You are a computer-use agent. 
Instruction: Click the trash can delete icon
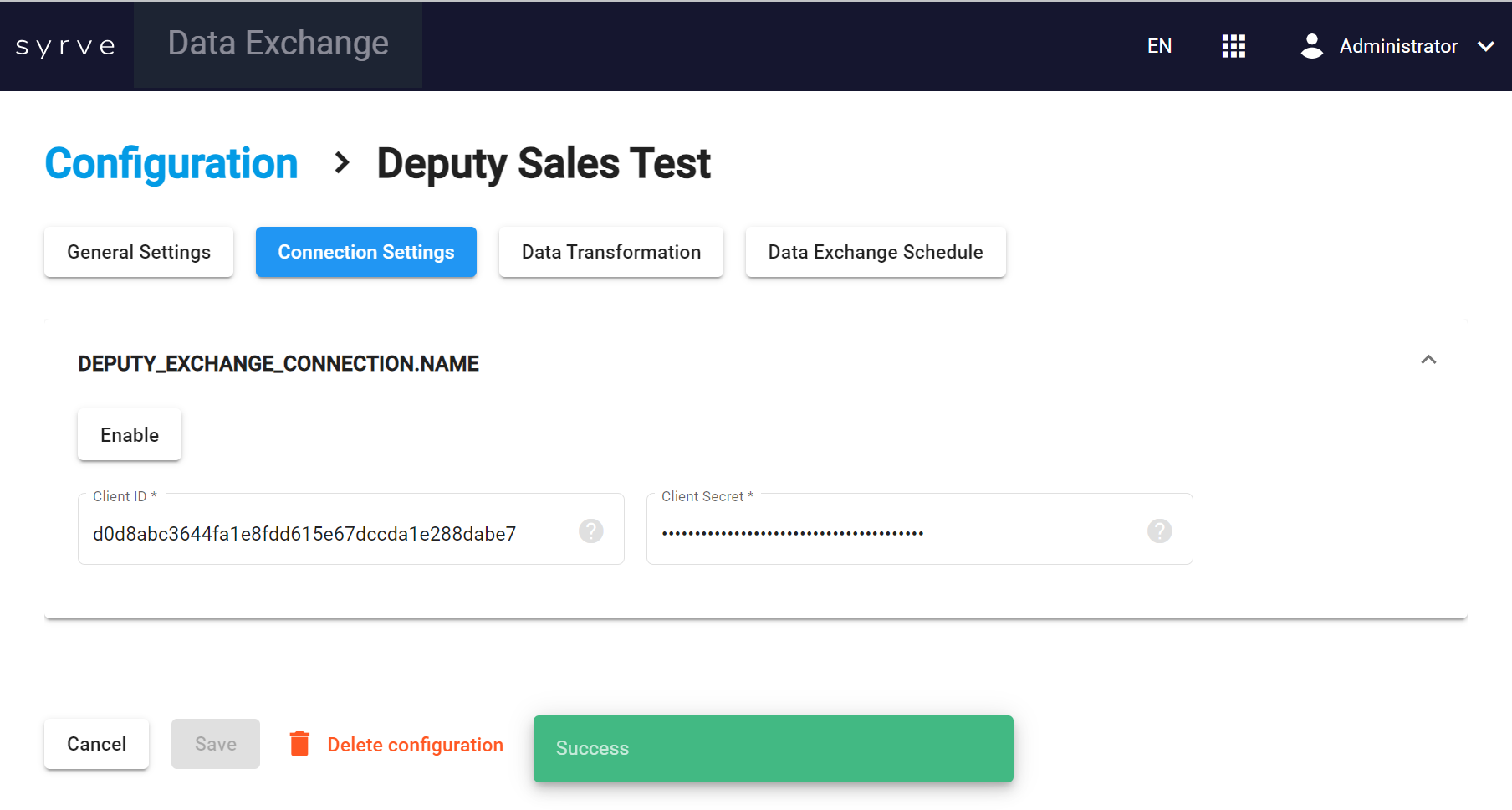tap(299, 744)
